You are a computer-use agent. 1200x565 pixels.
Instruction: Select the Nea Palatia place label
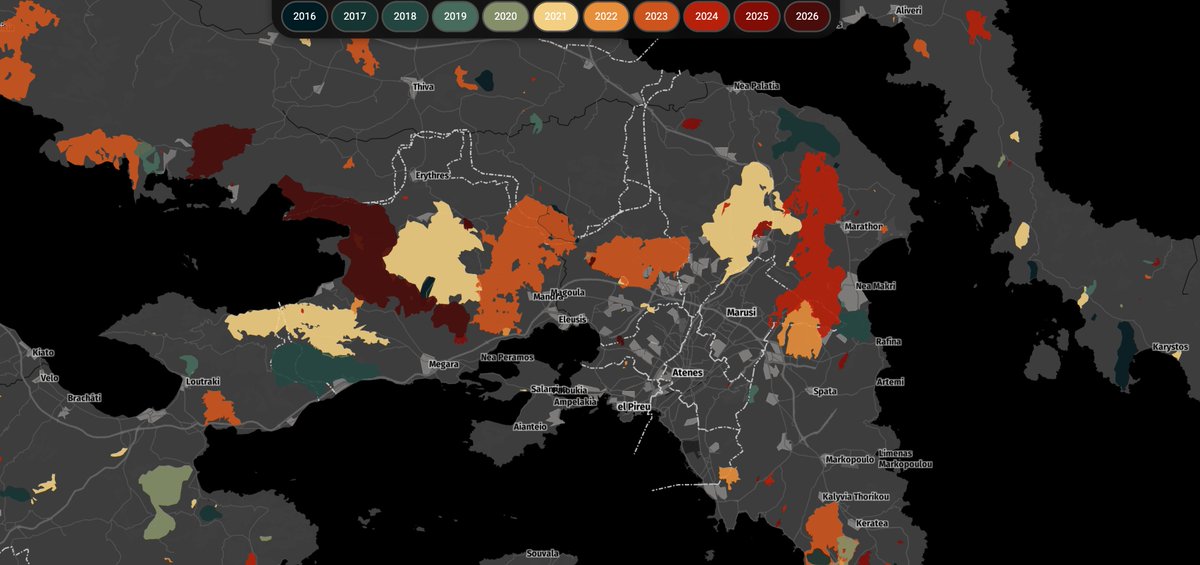coord(756,86)
